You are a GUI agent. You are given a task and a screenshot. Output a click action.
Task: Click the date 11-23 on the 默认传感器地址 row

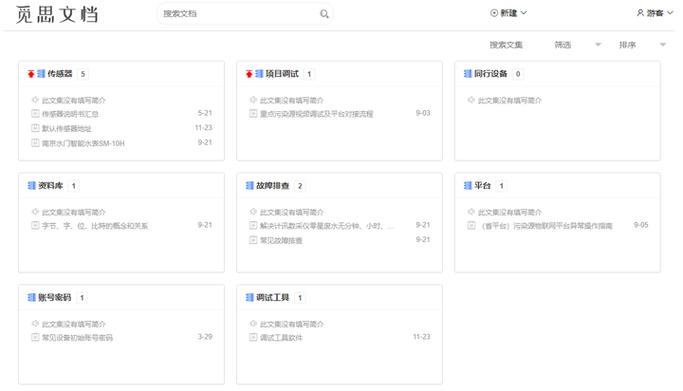click(x=203, y=128)
